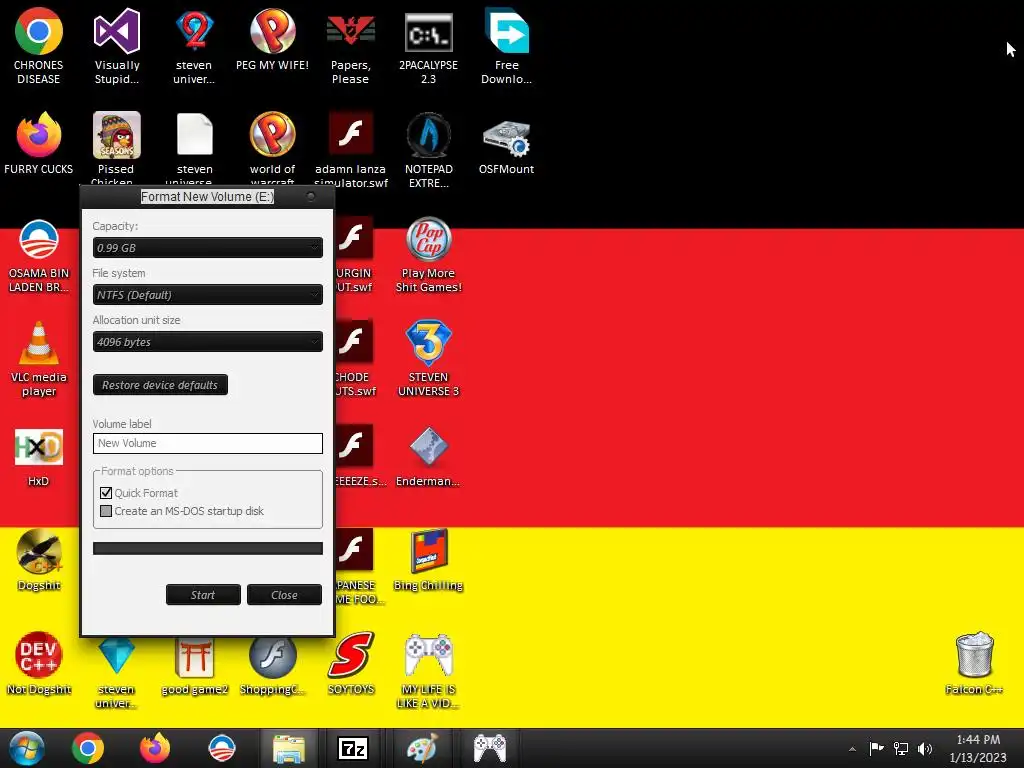Viewport: 1024px width, 768px height.
Task: Click the Volume label text field
Action: [x=208, y=443]
